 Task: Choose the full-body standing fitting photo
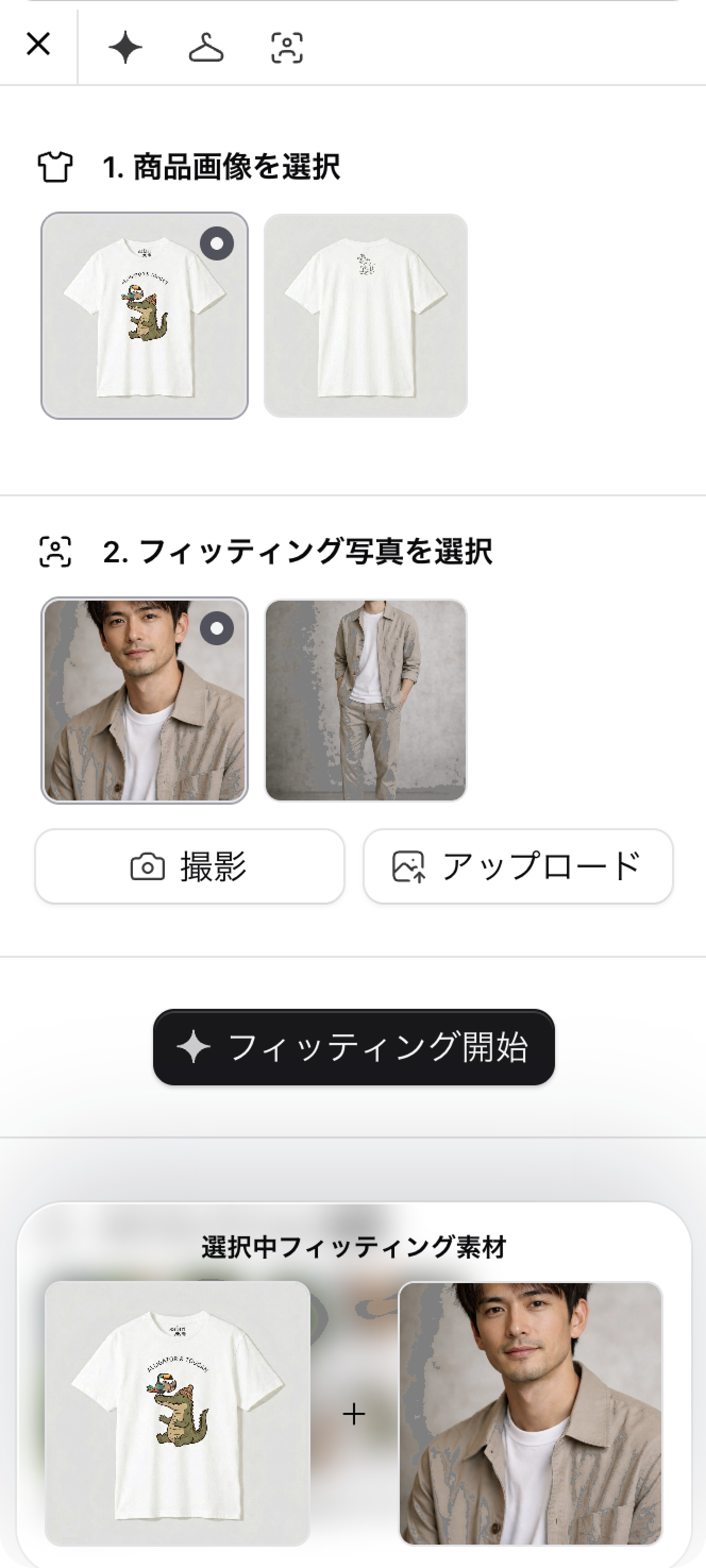click(365, 700)
